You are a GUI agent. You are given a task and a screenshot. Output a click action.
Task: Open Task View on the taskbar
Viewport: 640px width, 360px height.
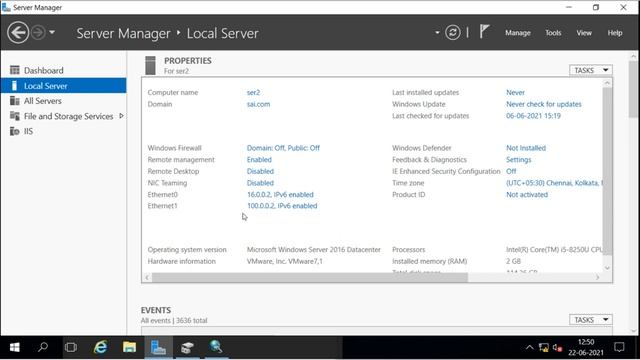point(71,347)
